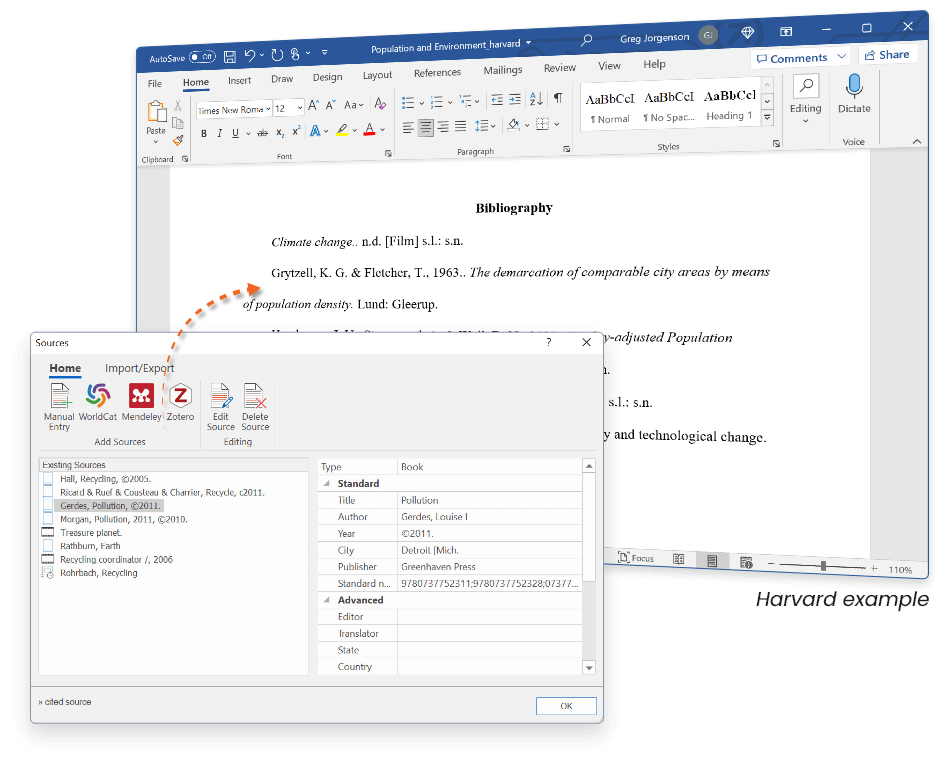The height and width of the screenshot is (764, 944).
Task: Click the Undo arrow in Word
Action: (250, 56)
